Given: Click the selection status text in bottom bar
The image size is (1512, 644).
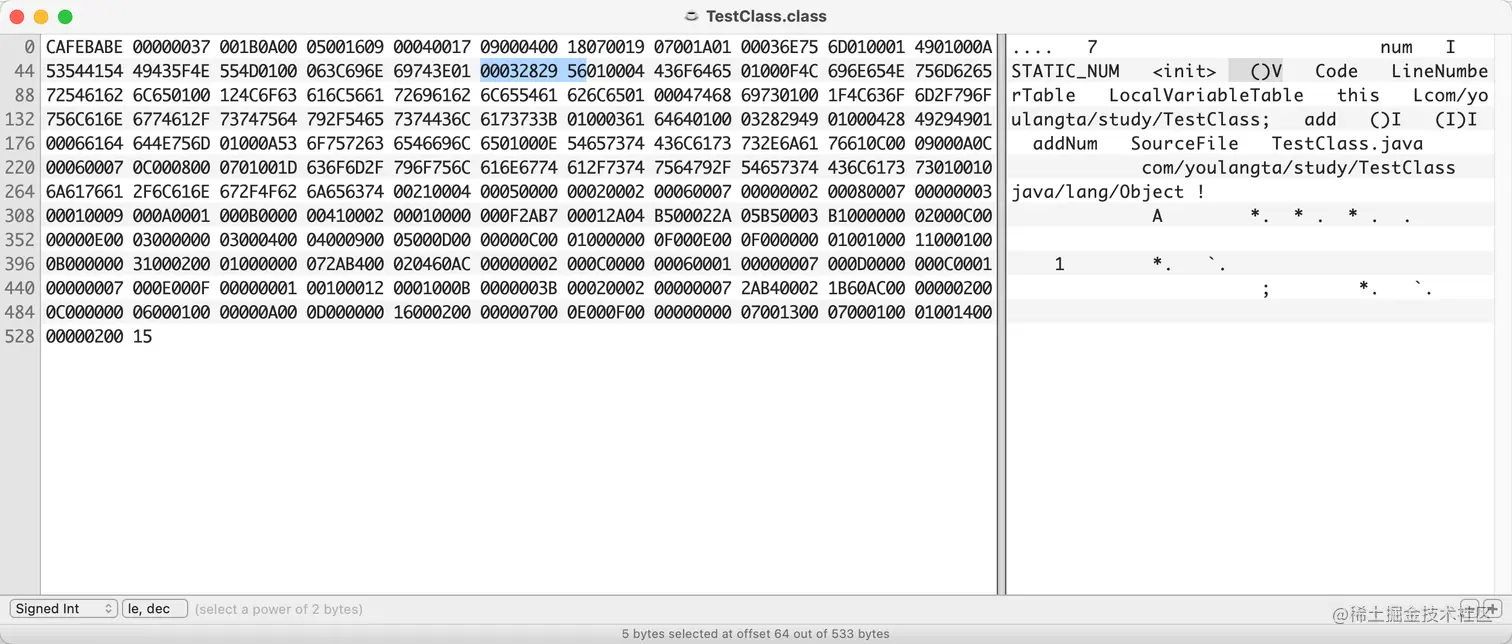Looking at the screenshot, I should [755, 633].
